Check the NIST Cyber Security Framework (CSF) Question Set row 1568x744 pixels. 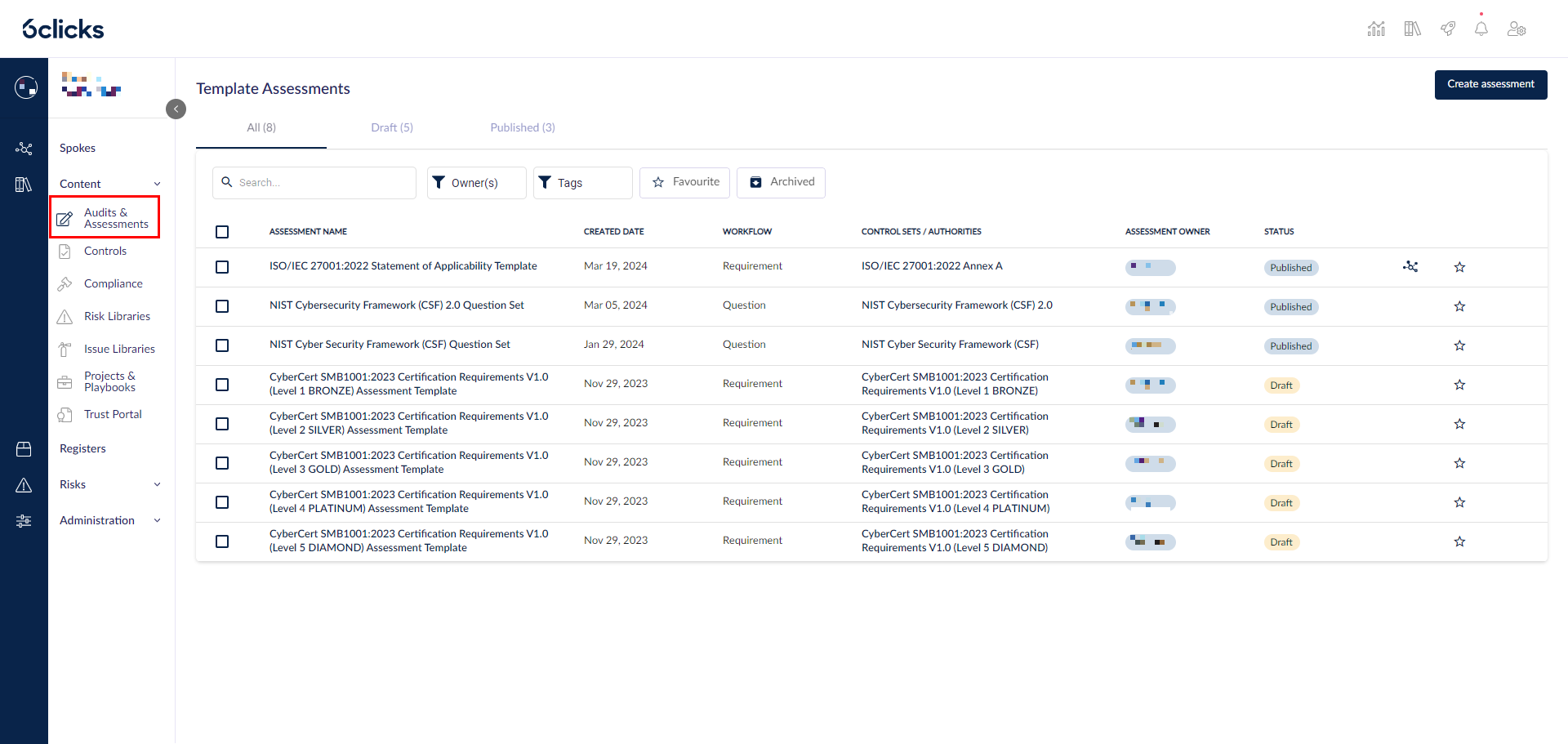pos(222,345)
